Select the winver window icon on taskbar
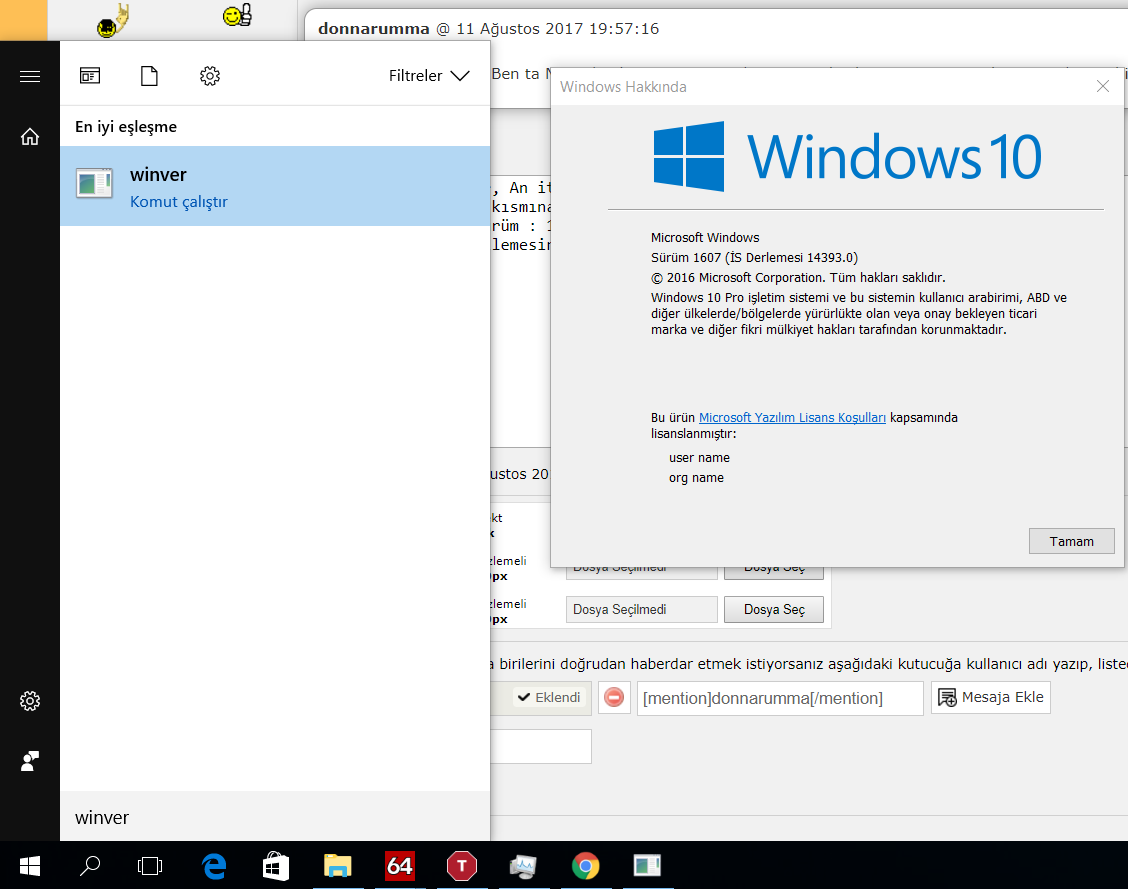Viewport: 1128px width, 889px height. point(647,866)
